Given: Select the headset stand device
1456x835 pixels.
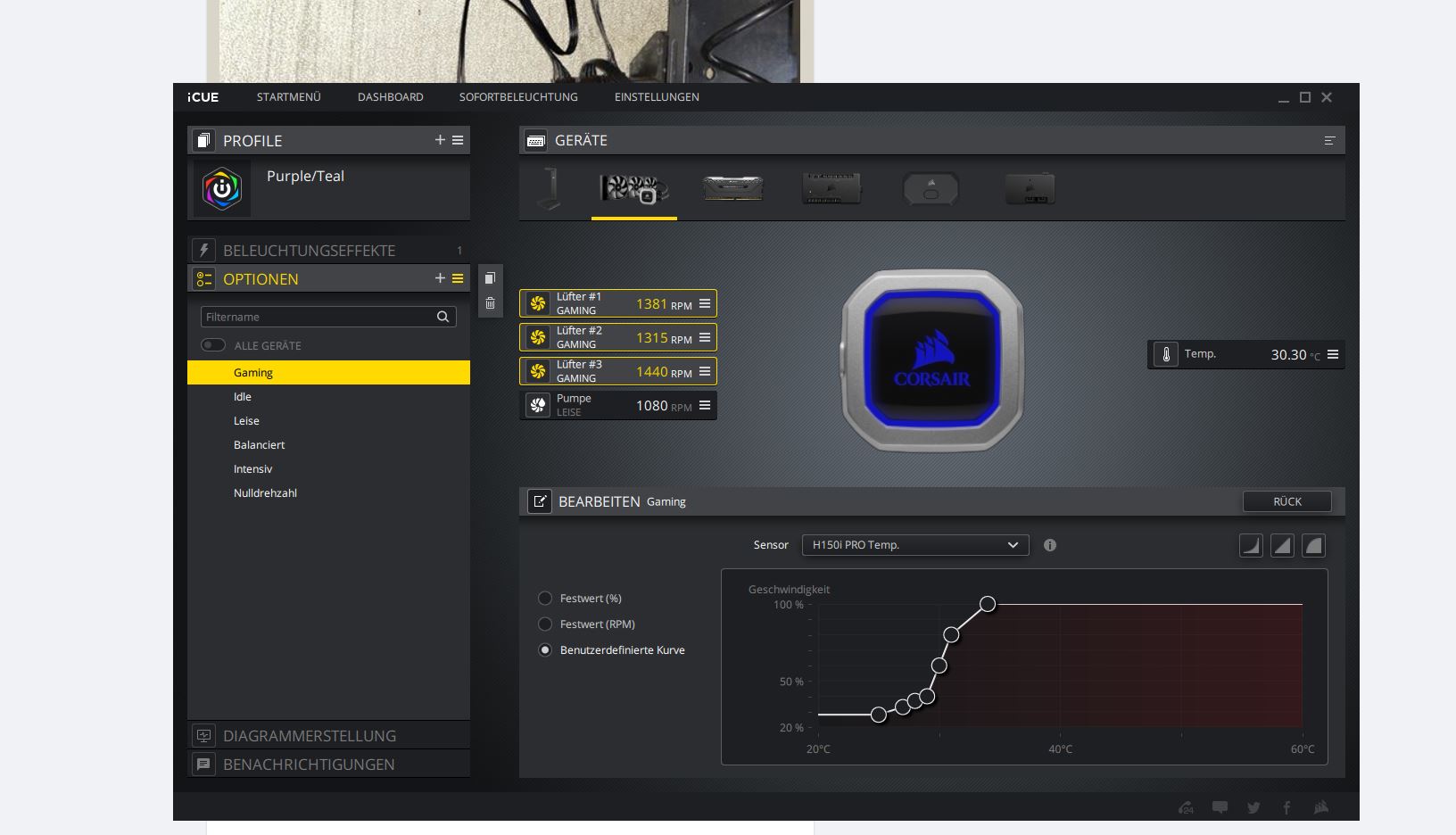Looking at the screenshot, I should click(550, 188).
